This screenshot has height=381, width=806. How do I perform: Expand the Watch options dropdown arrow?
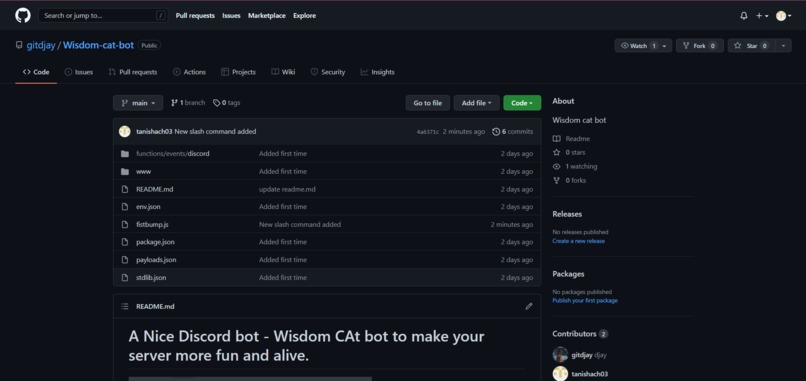click(x=665, y=46)
